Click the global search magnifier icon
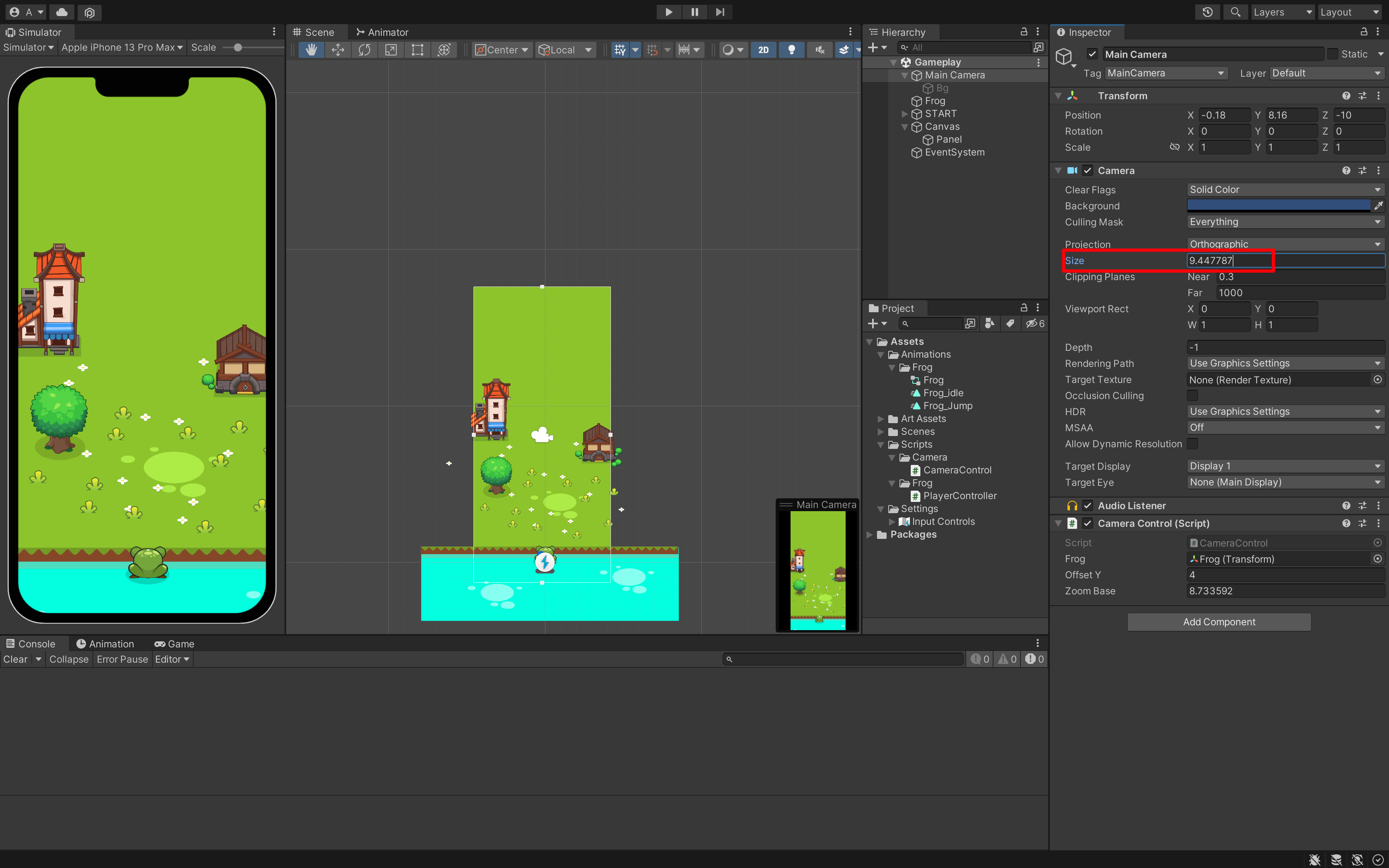This screenshot has width=1389, height=868. click(x=1235, y=12)
